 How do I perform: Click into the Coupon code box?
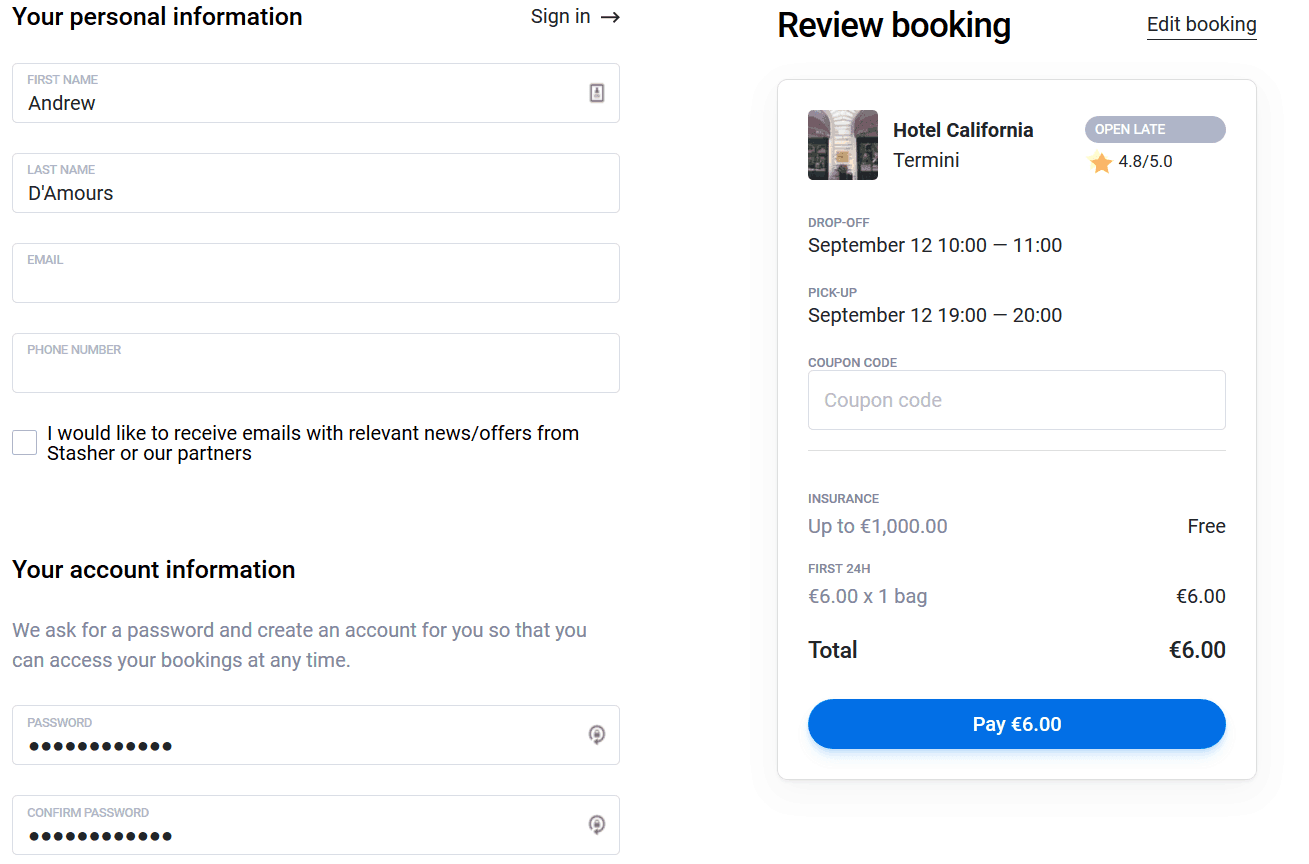(1017, 400)
